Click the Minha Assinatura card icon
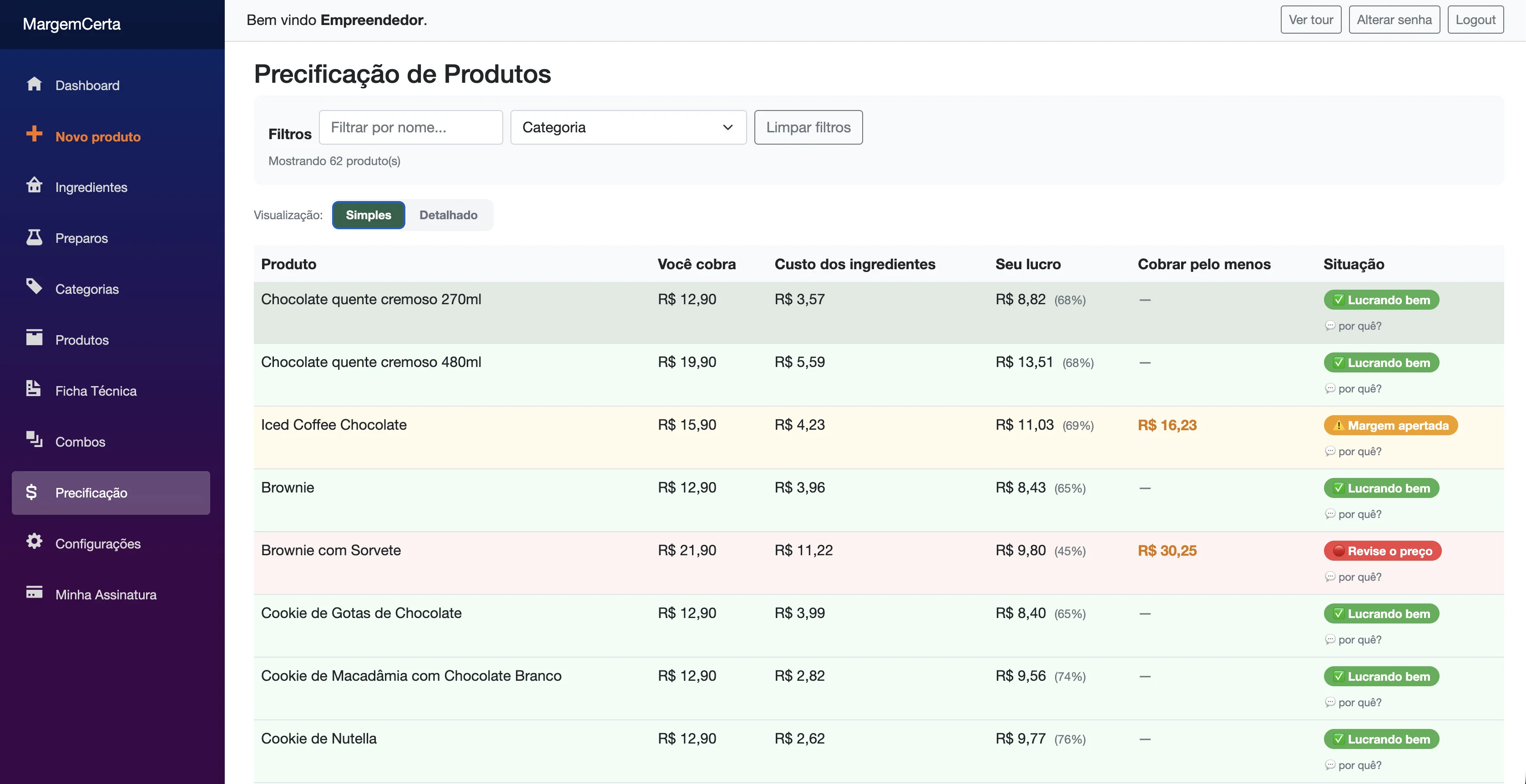 [35, 592]
